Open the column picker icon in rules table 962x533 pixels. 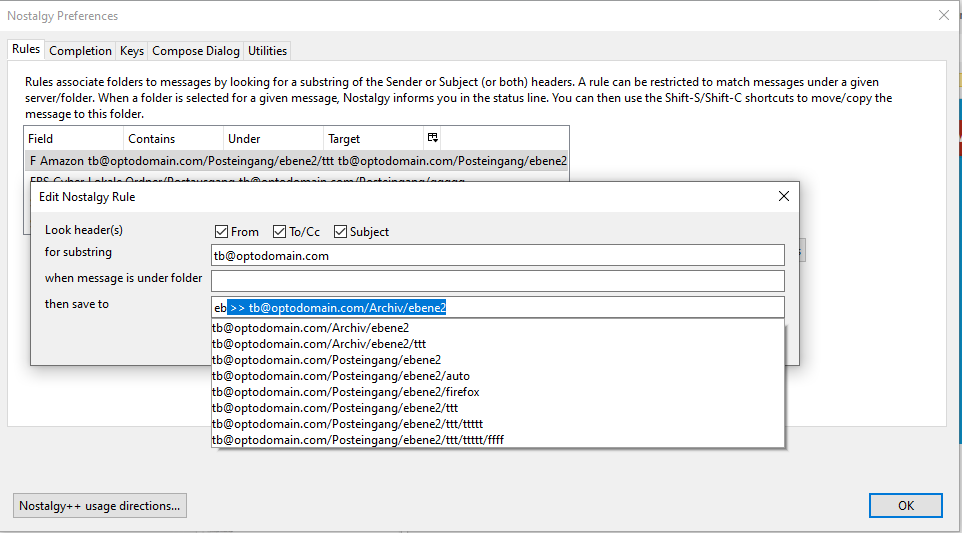click(433, 138)
